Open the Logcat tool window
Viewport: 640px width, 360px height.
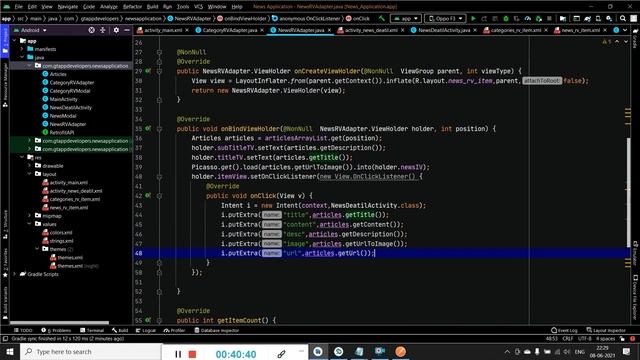146,330
